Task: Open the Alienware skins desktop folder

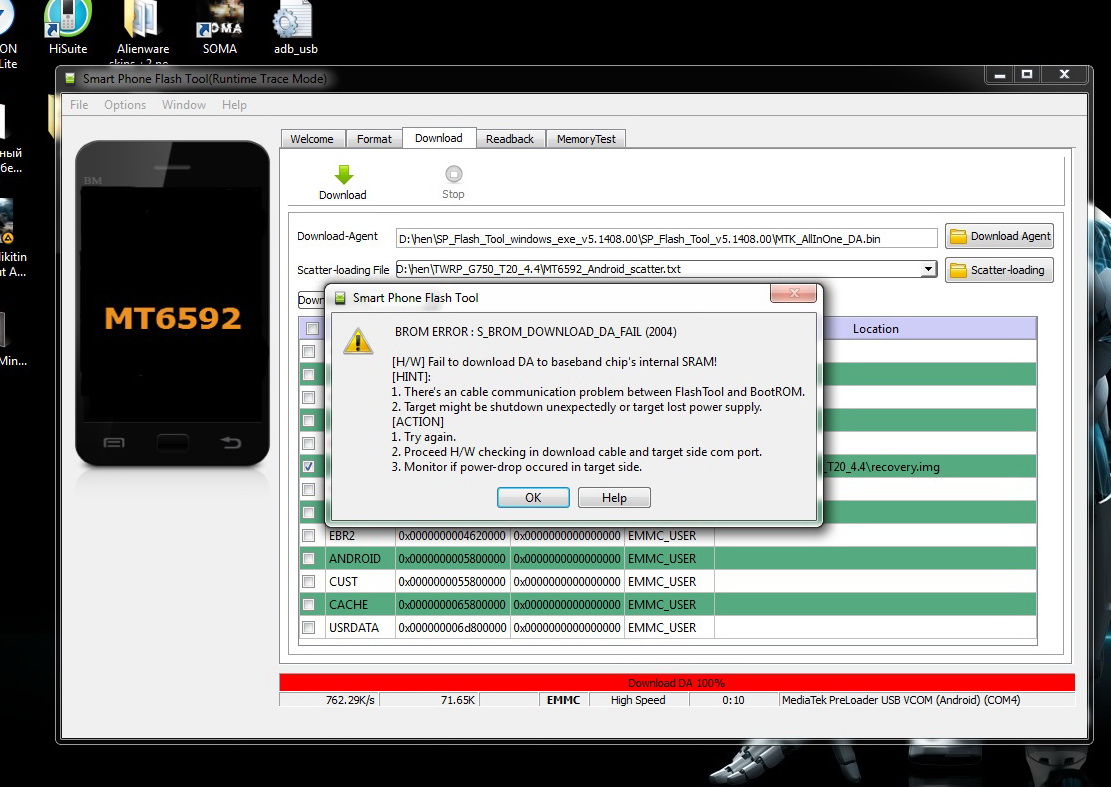Action: [143, 22]
